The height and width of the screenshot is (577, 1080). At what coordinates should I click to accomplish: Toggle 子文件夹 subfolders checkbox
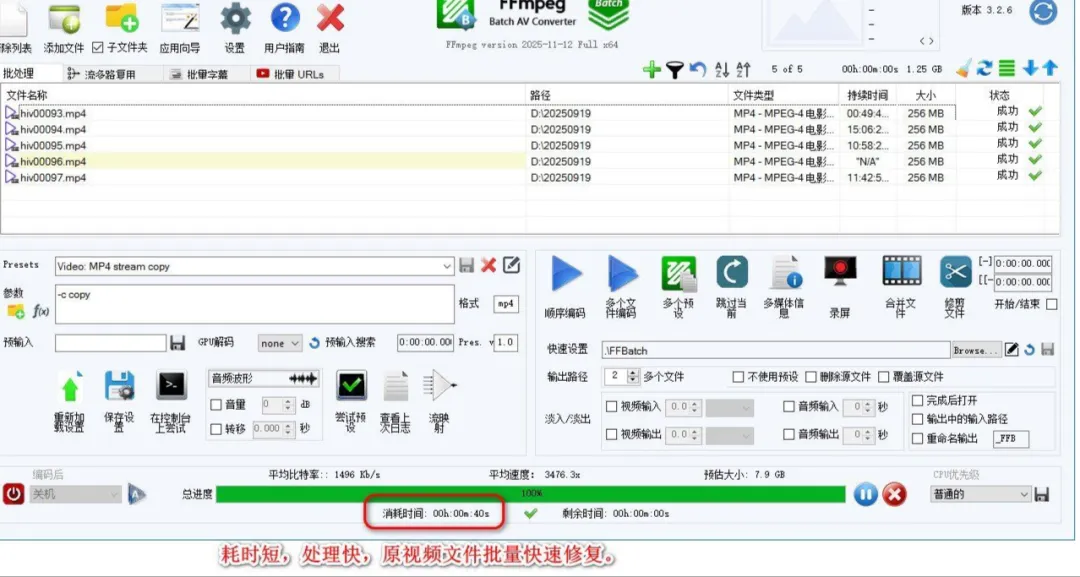tap(98, 48)
